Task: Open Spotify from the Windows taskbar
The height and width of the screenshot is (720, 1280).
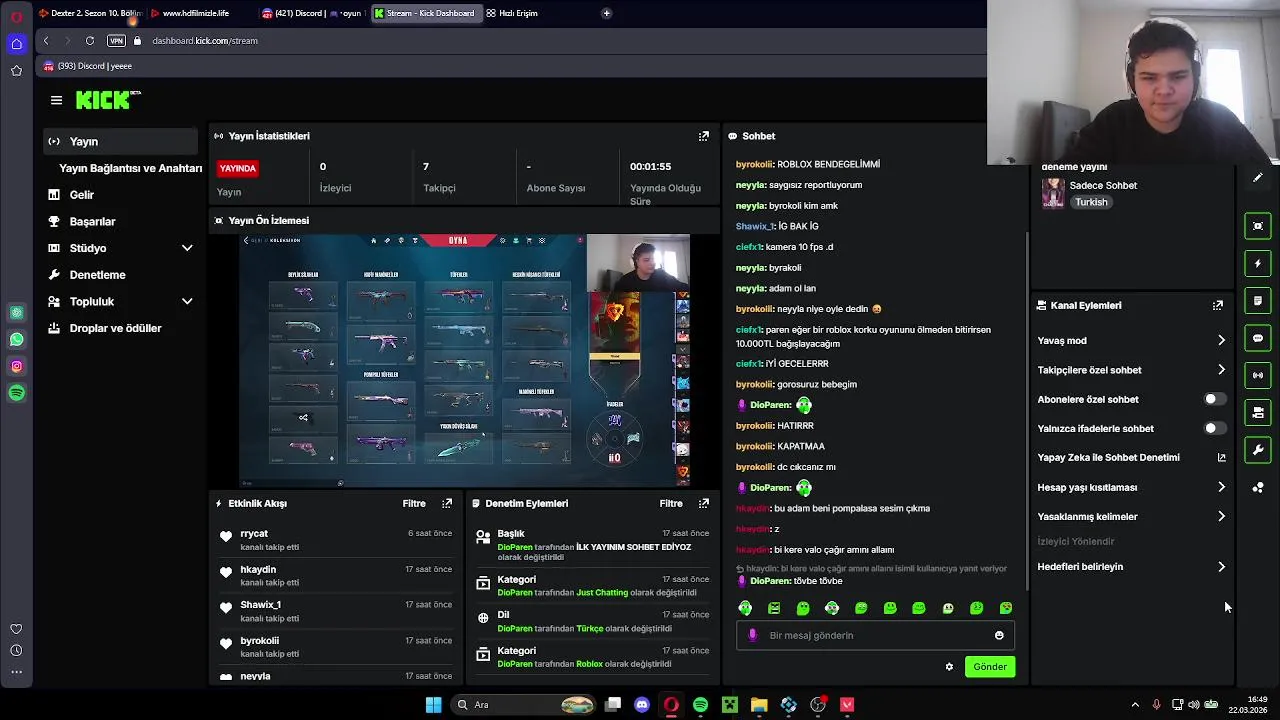Action: click(x=700, y=705)
